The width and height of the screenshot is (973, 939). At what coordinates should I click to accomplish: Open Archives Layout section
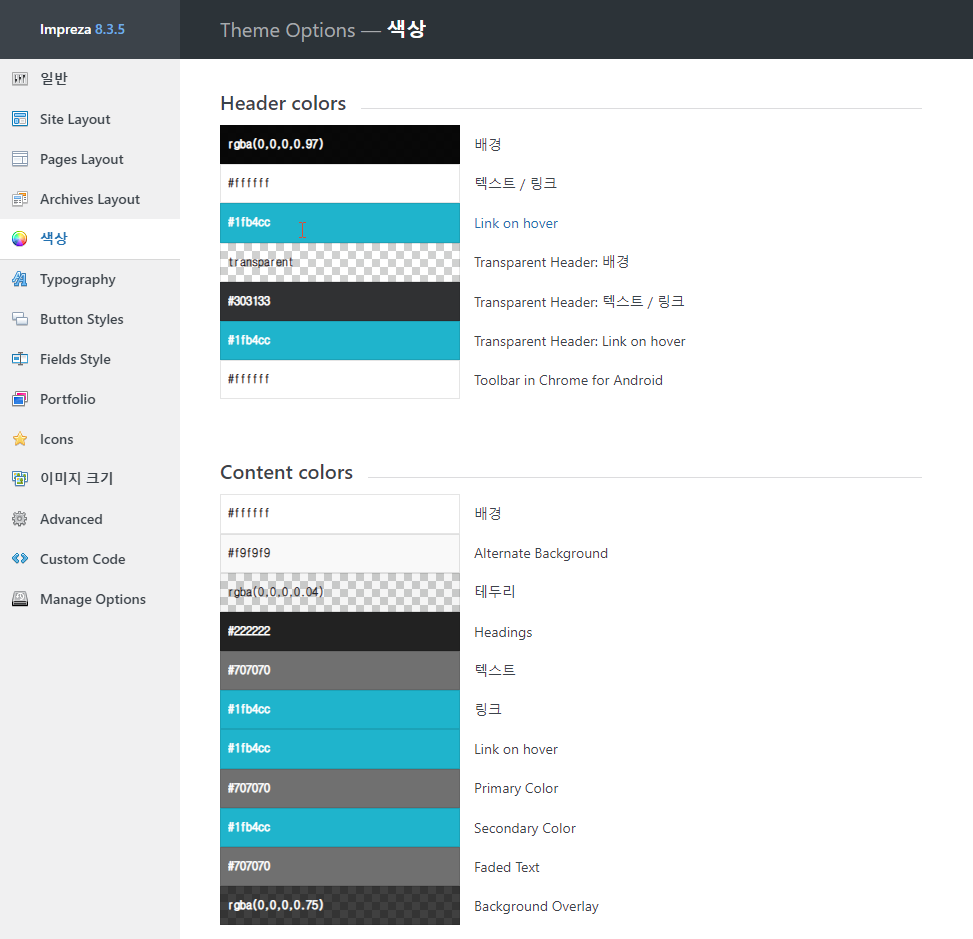click(90, 199)
